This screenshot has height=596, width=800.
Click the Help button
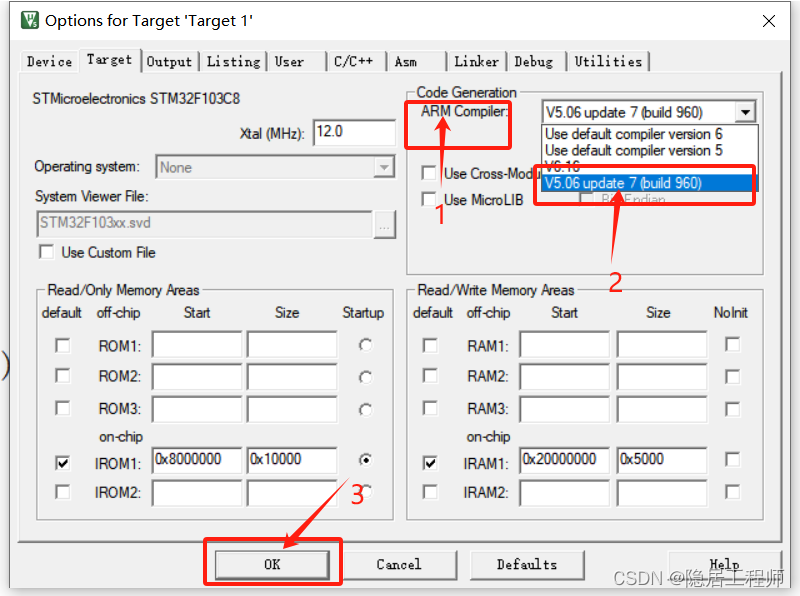click(x=724, y=564)
